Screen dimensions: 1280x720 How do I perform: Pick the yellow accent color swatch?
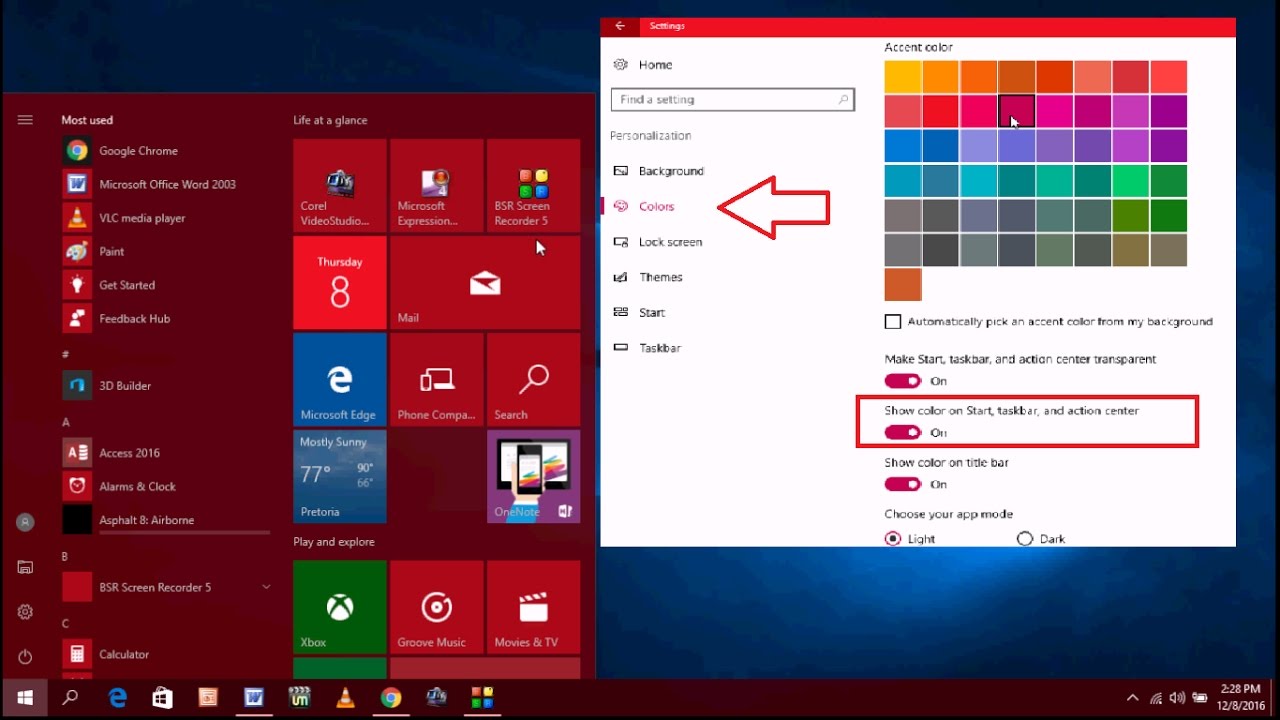tap(903, 76)
